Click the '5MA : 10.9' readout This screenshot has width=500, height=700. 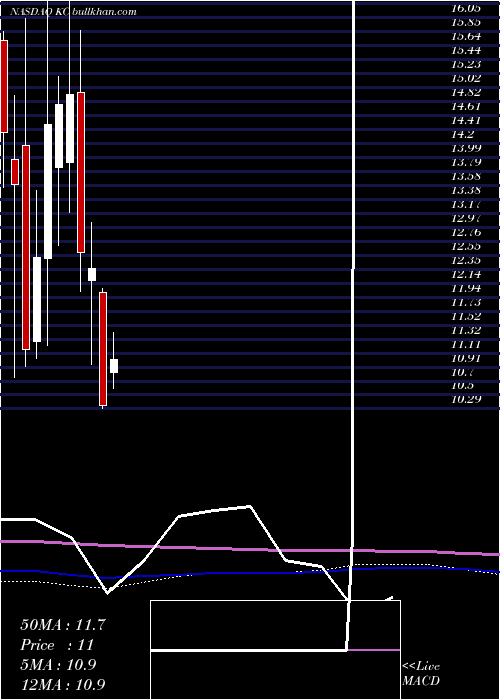58,665
